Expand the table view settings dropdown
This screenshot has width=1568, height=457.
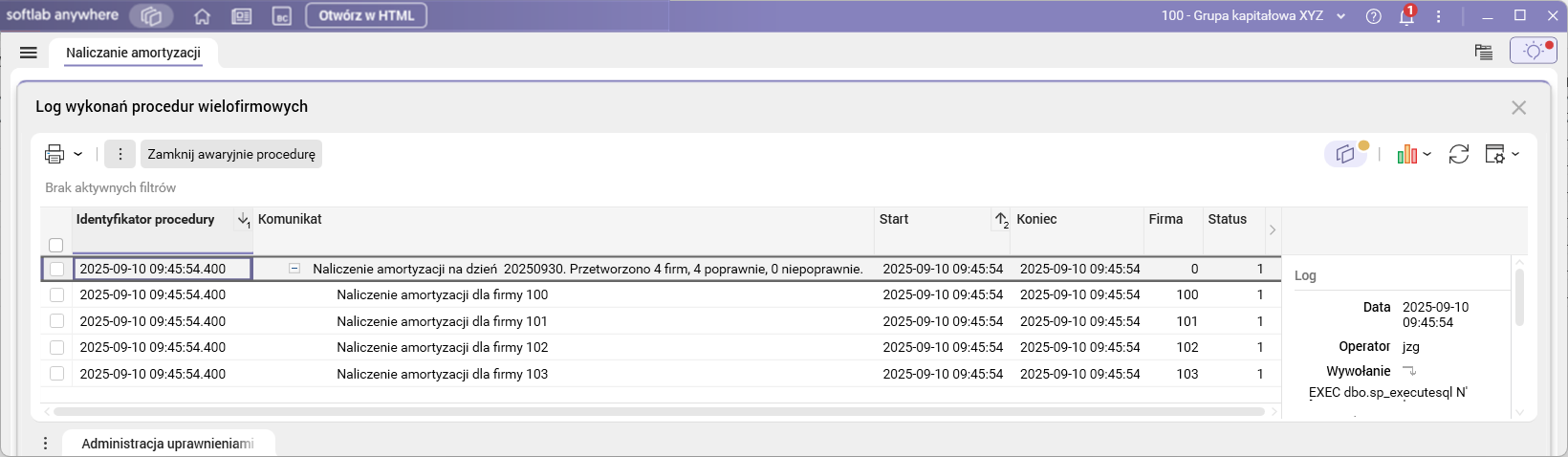tap(1501, 154)
